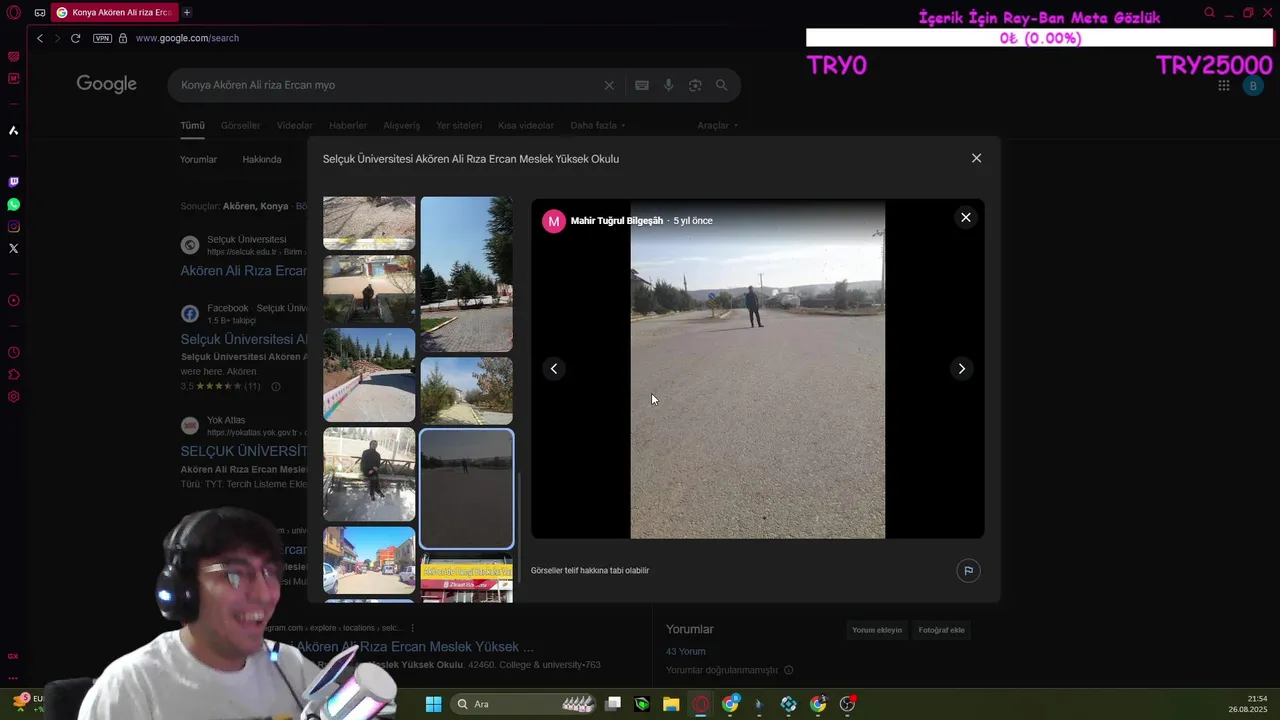Switch to the Alışveriş search tab
1280x720 pixels.
[x=402, y=125]
